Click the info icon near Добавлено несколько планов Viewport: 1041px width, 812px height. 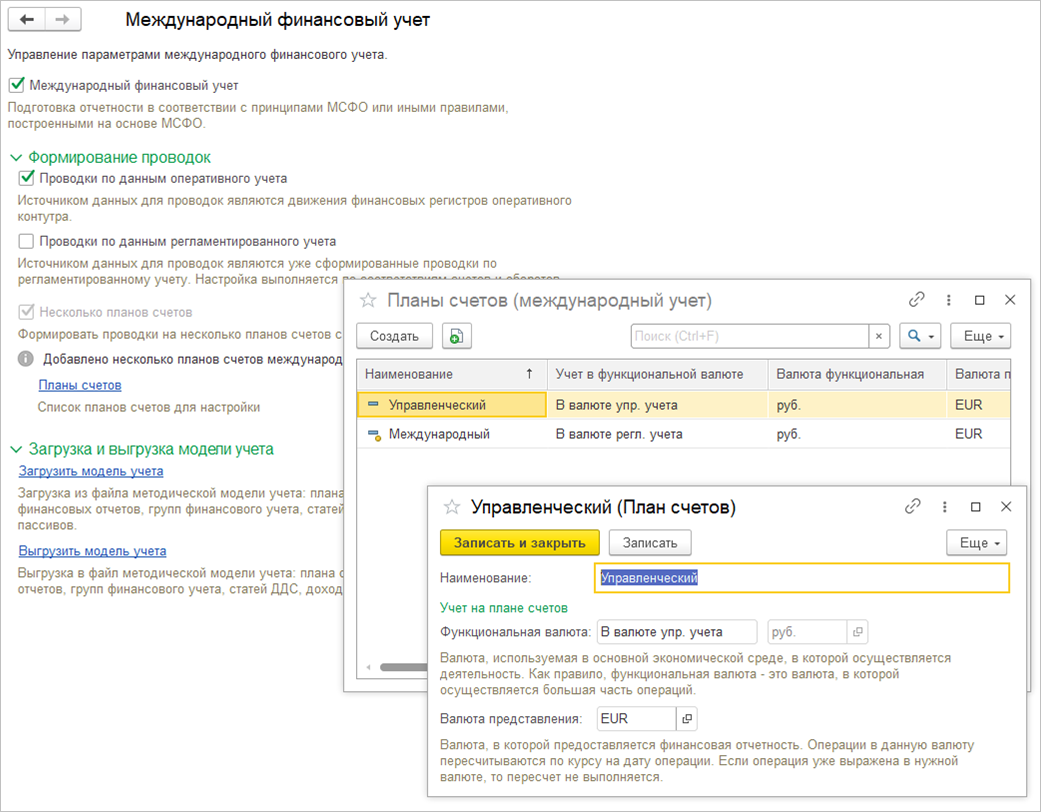point(25,359)
